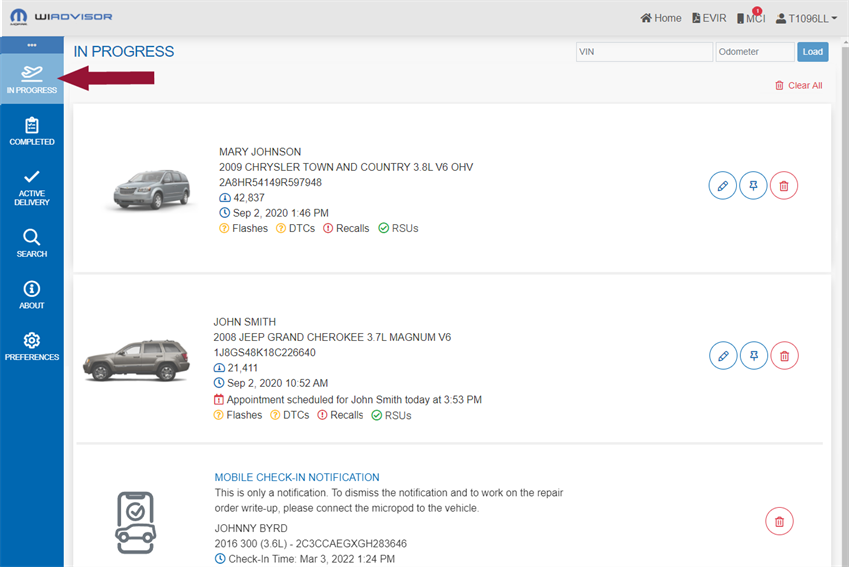Click odometer reading 42,837

(242, 198)
